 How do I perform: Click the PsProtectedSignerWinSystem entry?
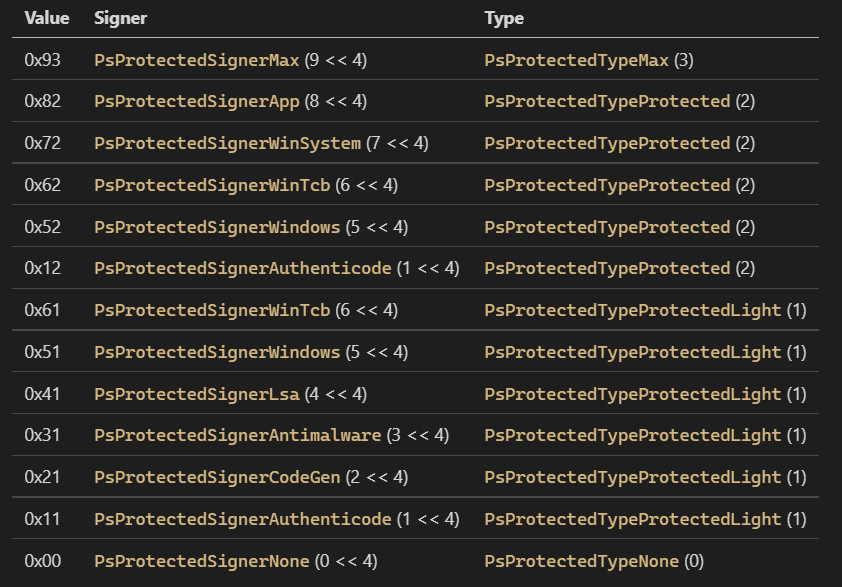click(x=227, y=143)
